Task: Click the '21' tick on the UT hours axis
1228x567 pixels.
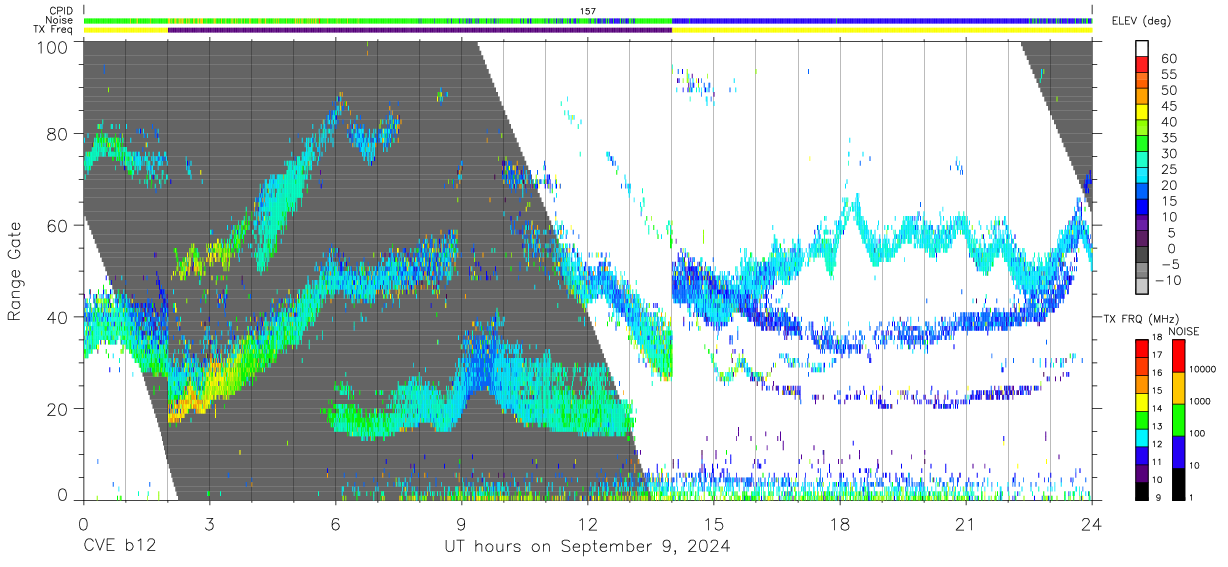Action: pos(965,524)
